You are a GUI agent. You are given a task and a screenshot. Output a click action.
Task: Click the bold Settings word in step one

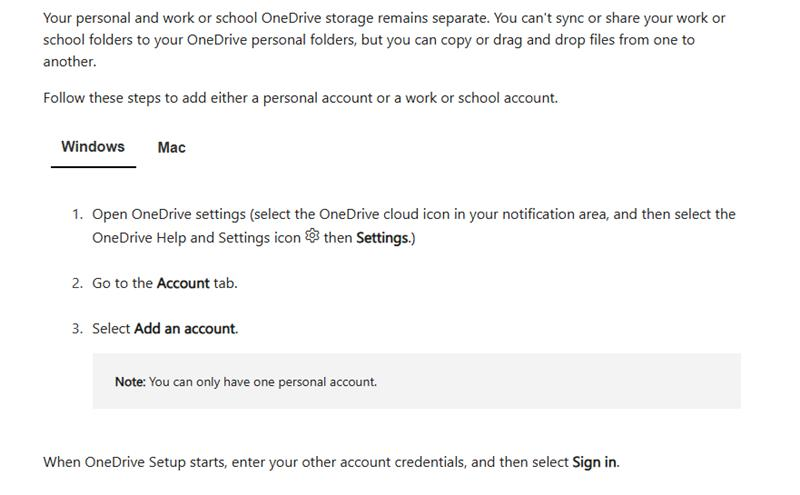pos(383,238)
